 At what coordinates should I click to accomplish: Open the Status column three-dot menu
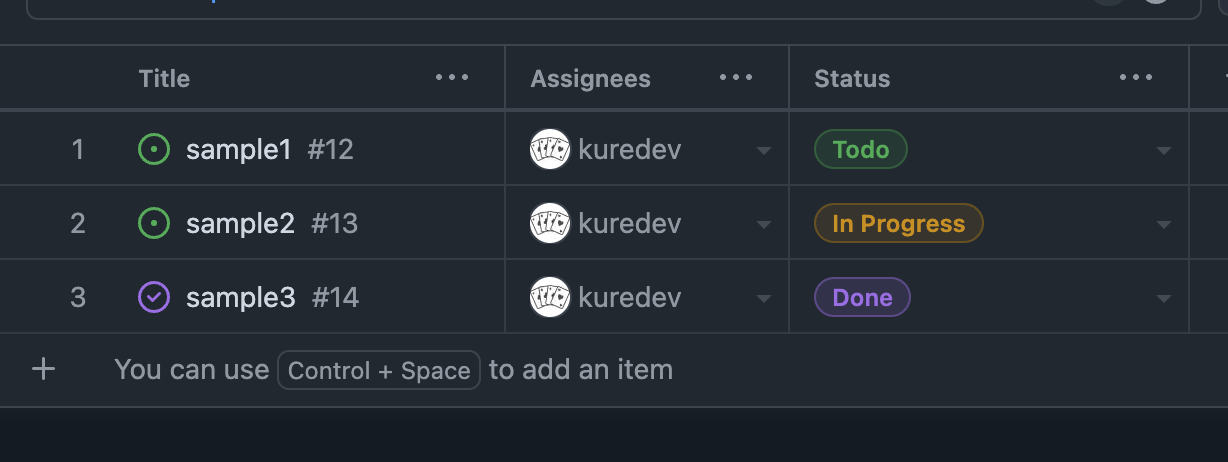point(1136,78)
